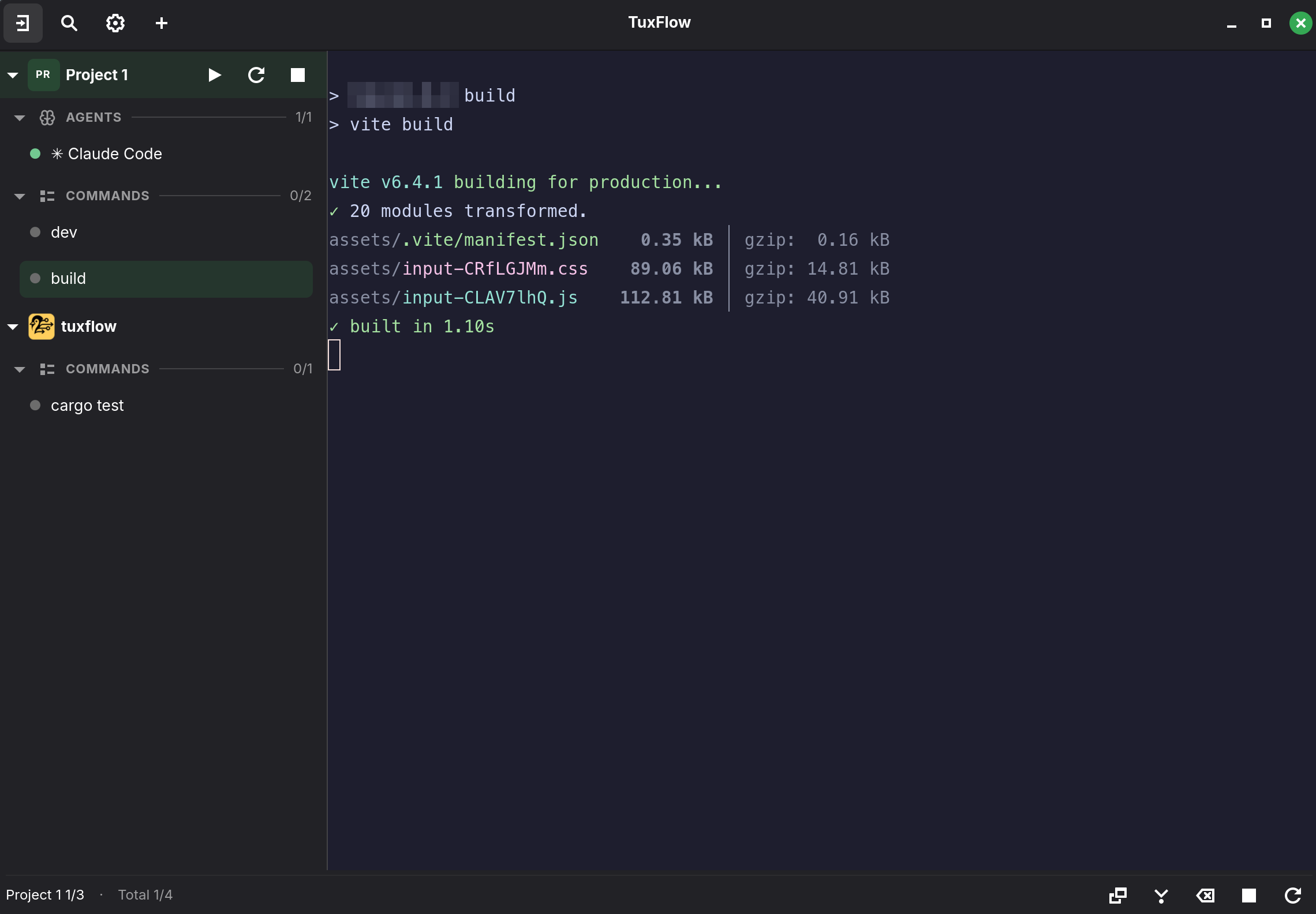
Task: Maximize the TuxFlow window
Action: 1266,23
